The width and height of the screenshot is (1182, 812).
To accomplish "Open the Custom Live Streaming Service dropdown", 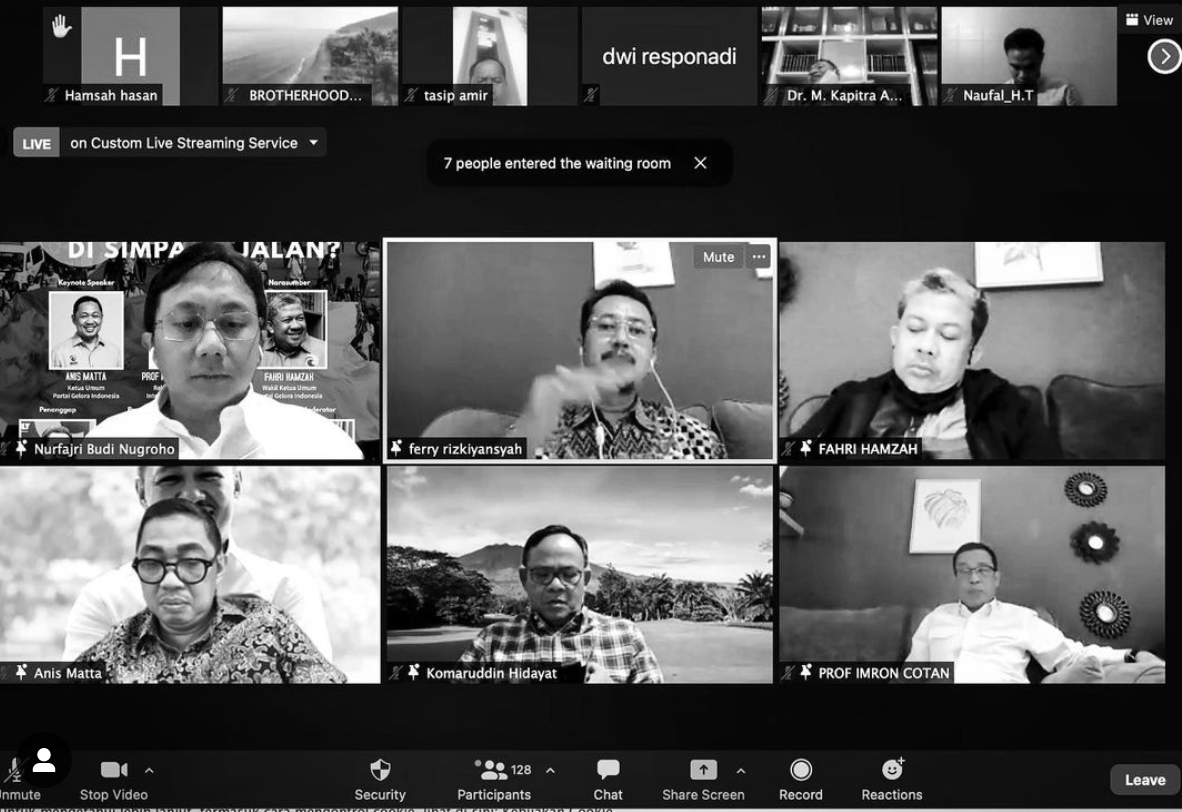I will (313, 143).
